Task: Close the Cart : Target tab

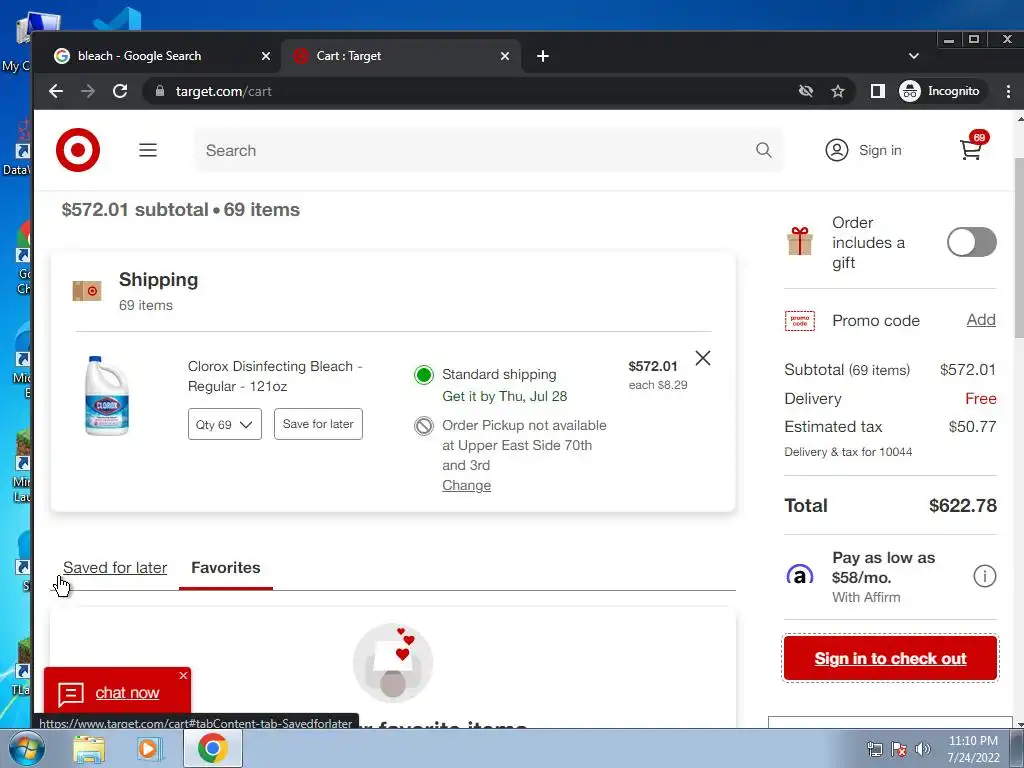Action: tap(505, 56)
